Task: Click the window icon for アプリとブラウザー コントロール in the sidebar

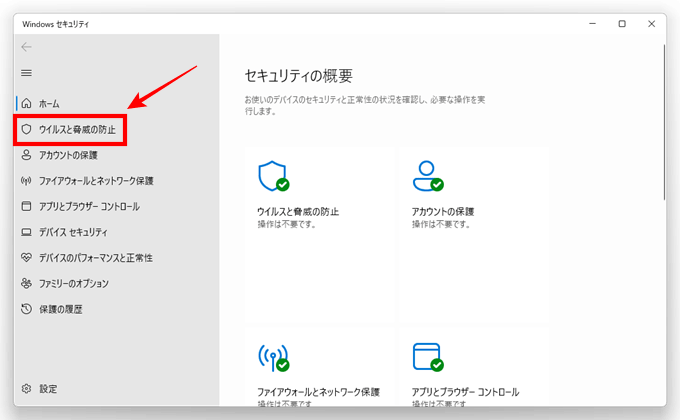Action: point(26,206)
